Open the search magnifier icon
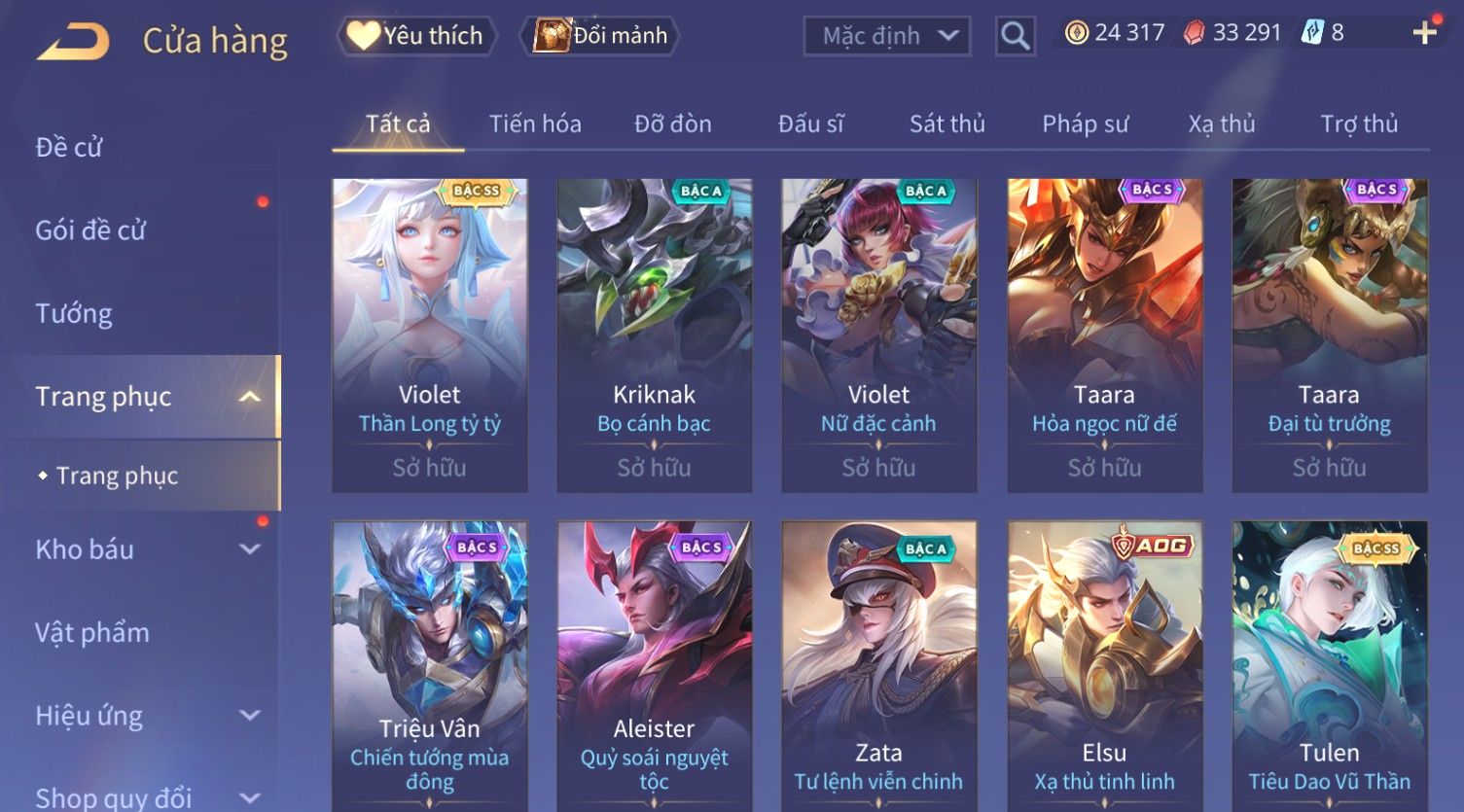The height and width of the screenshot is (812, 1464). [1015, 36]
